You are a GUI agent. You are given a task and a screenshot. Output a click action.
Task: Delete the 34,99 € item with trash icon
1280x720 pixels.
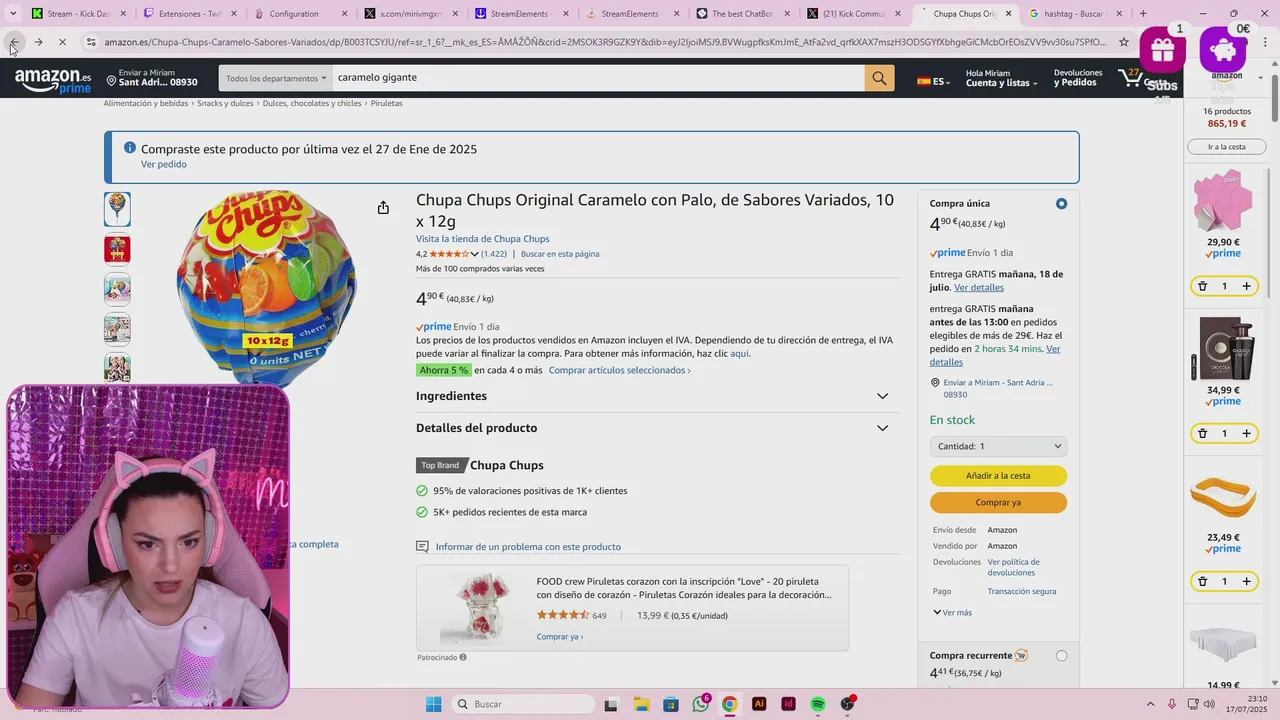coord(1202,433)
